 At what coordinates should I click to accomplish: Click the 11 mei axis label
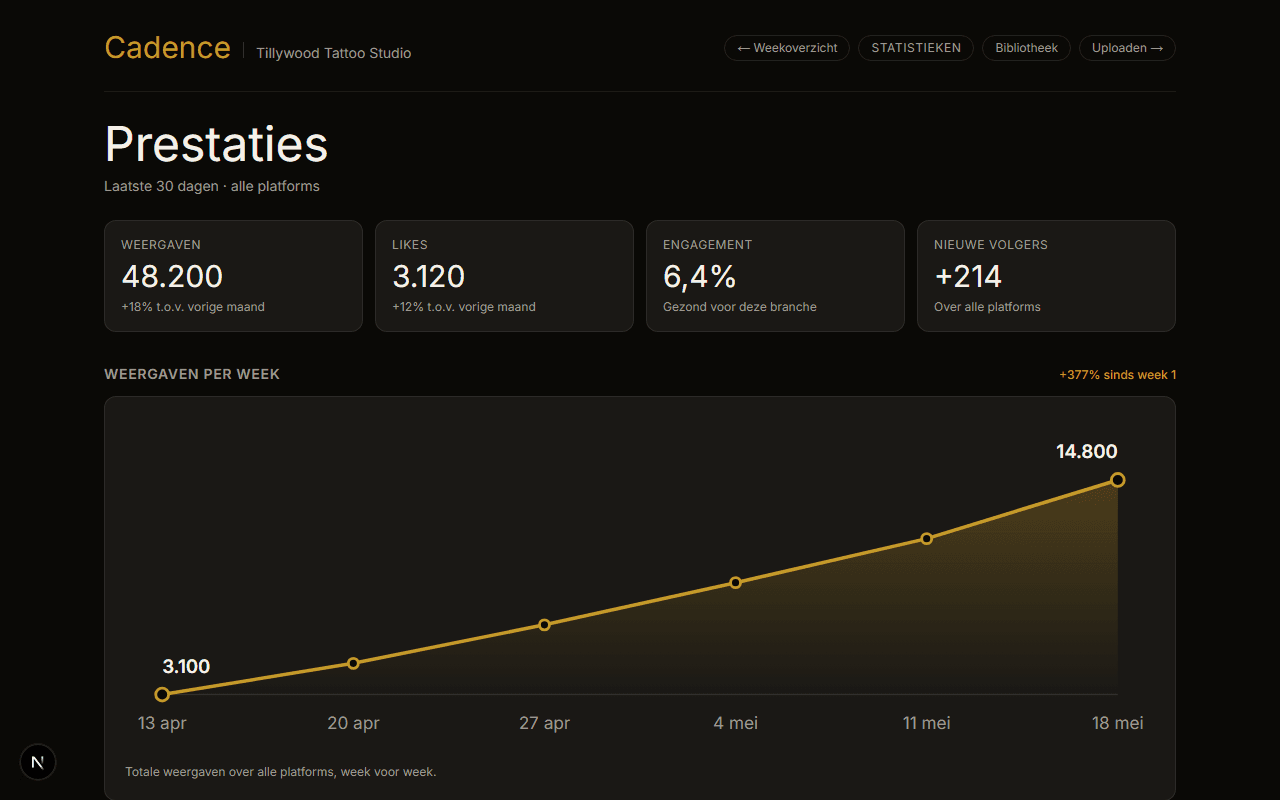pyautogui.click(x=926, y=723)
